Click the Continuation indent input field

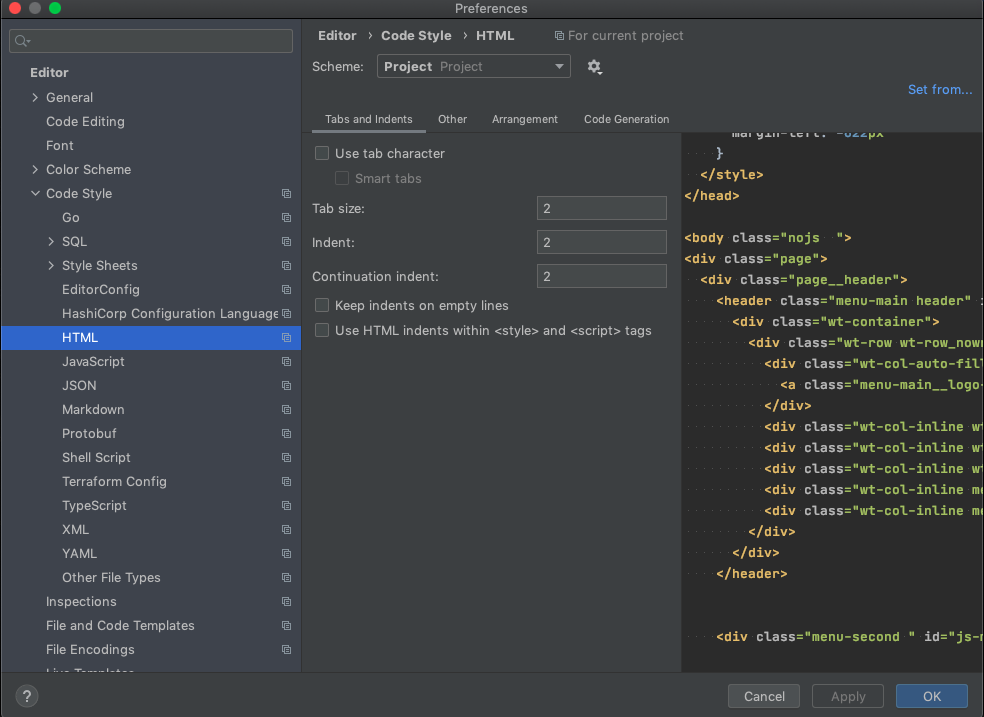601,276
